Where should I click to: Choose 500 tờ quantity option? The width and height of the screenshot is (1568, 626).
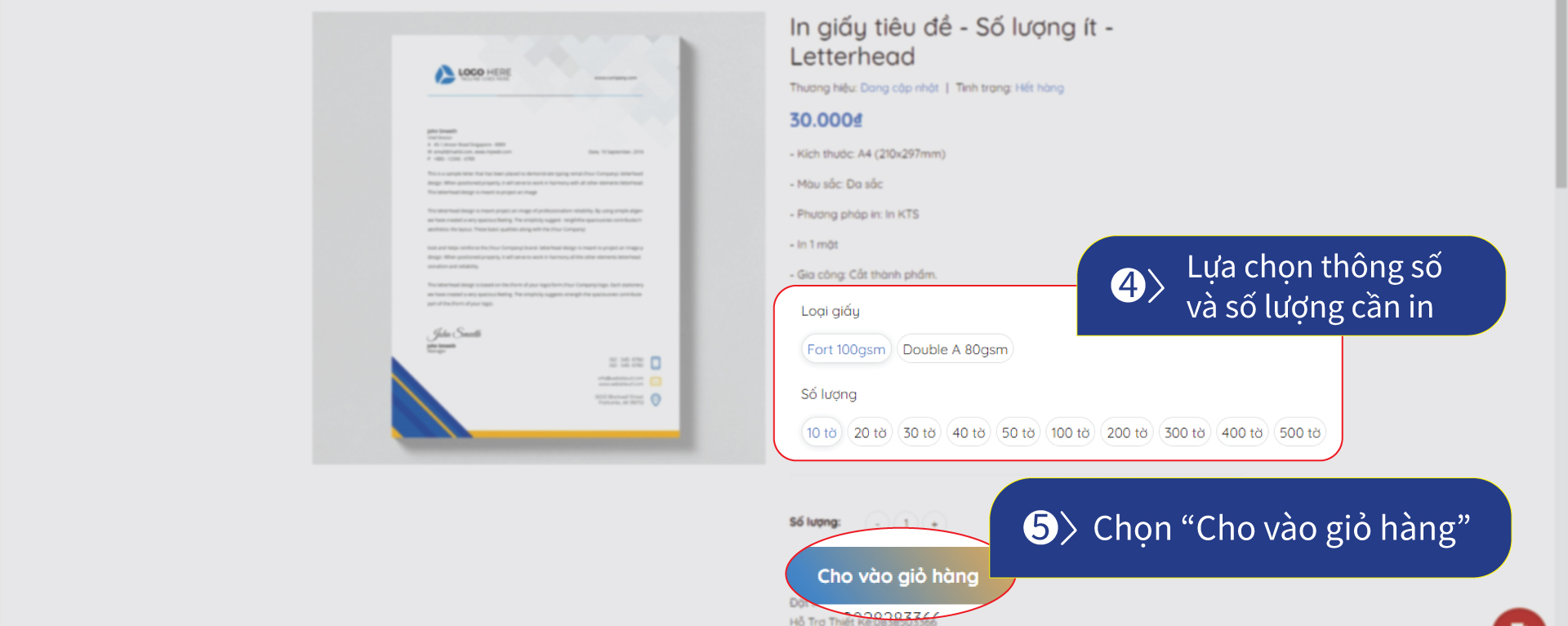point(1299,433)
